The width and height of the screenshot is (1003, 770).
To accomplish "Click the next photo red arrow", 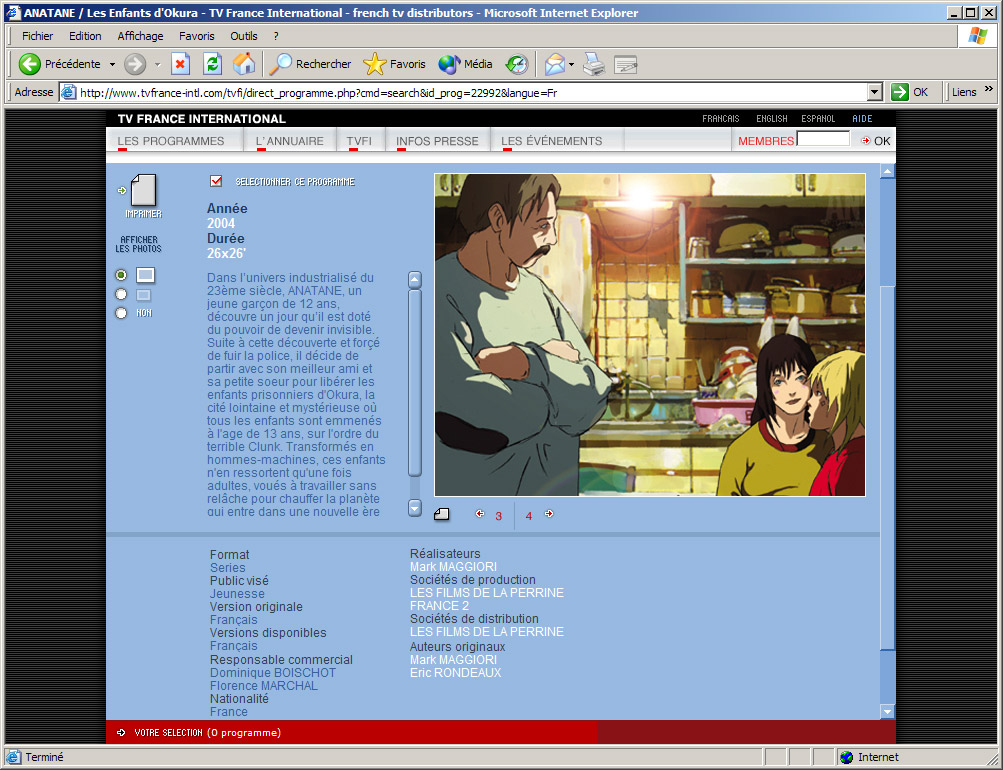I will pos(549,514).
